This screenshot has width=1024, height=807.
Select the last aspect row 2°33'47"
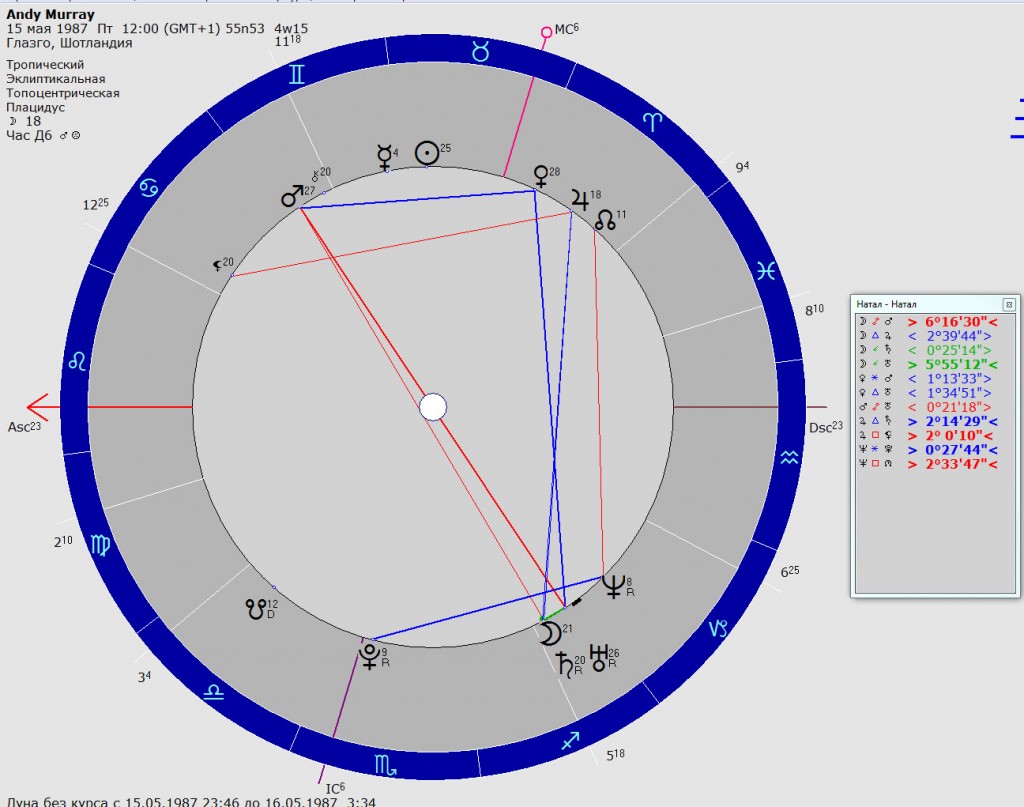coord(928,464)
